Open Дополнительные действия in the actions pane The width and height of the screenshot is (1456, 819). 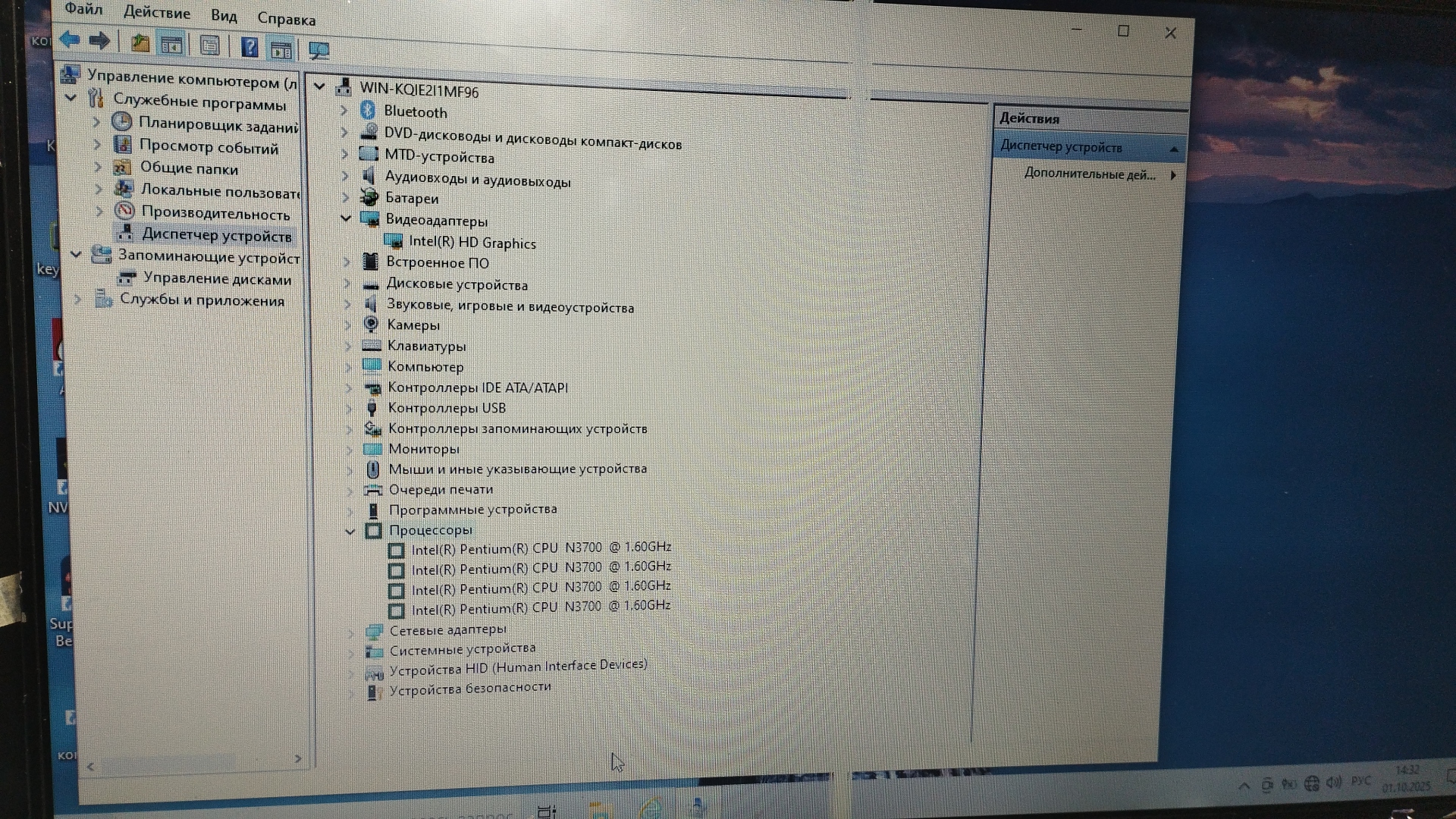click(1089, 174)
